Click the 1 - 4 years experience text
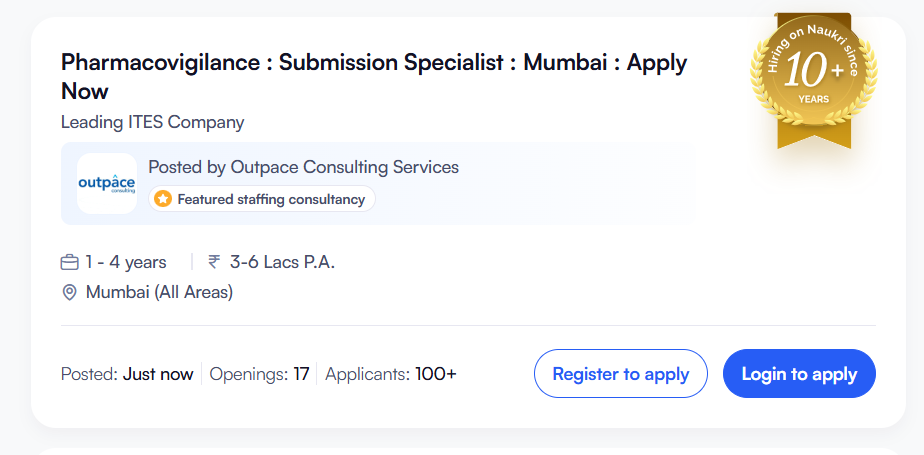Screen dimensions: 924x455 125,262
